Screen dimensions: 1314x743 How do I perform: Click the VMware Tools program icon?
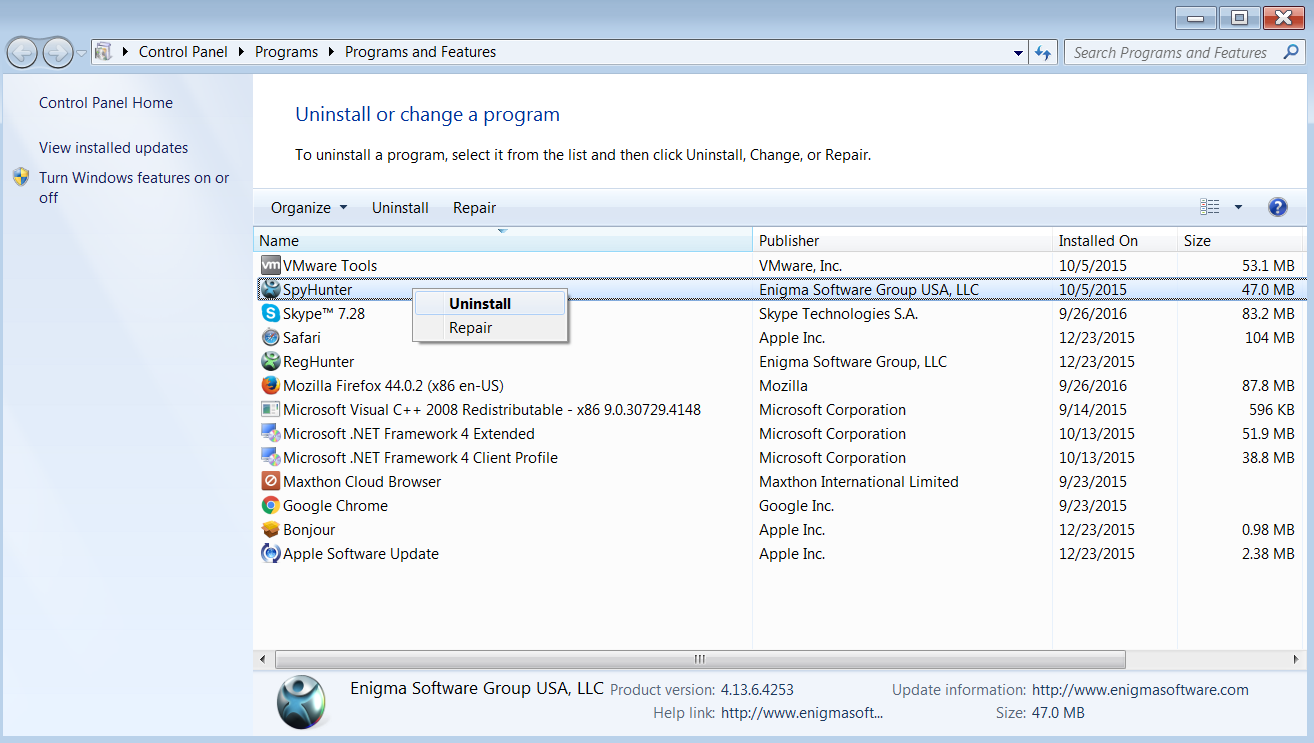tap(270, 266)
